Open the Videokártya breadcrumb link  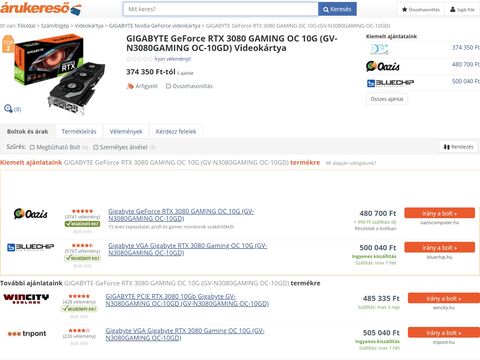click(x=89, y=26)
